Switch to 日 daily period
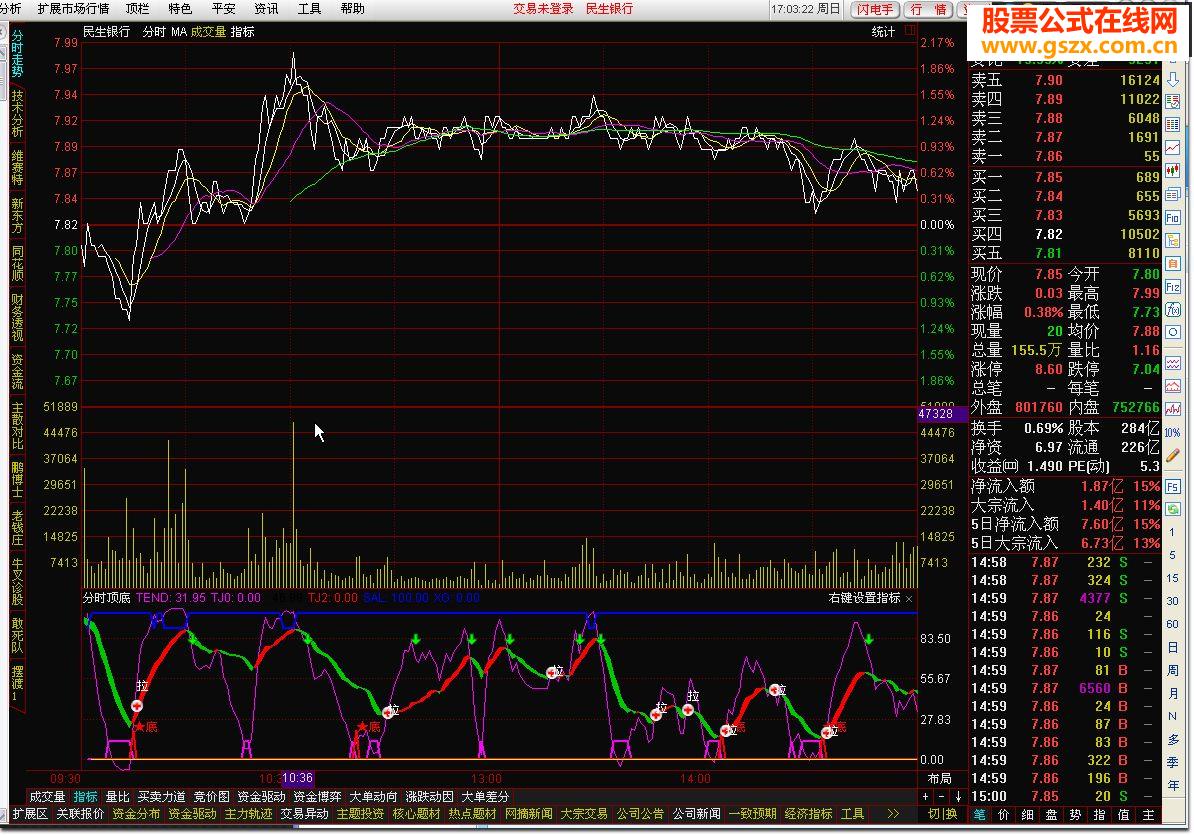 coord(1173,647)
